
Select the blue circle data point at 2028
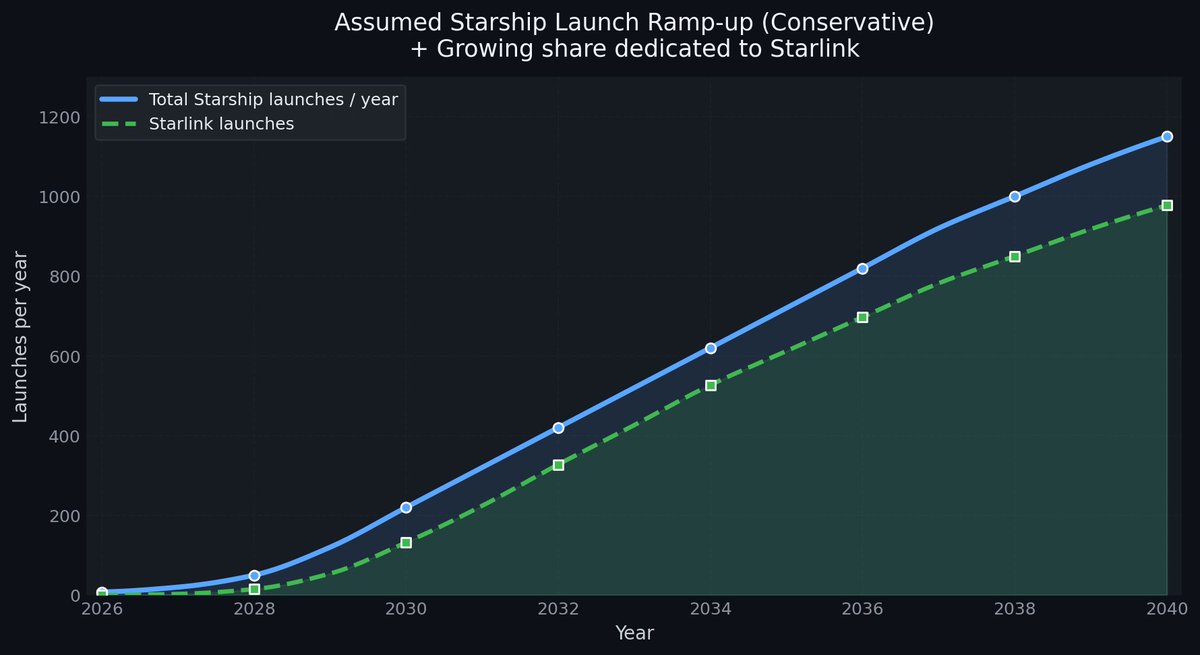click(x=254, y=576)
